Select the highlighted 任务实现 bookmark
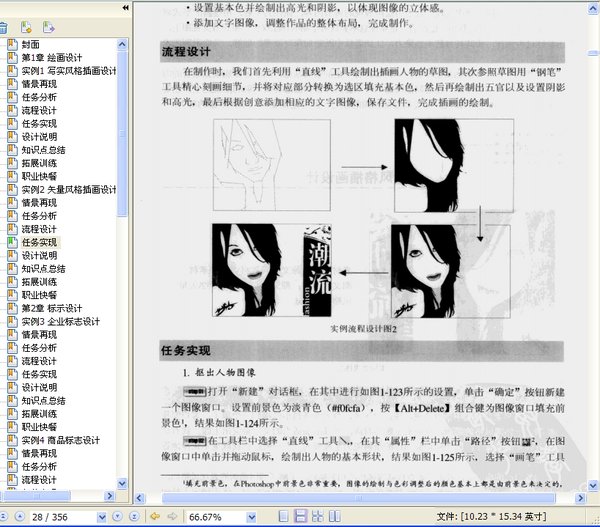 pyautogui.click(x=39, y=242)
